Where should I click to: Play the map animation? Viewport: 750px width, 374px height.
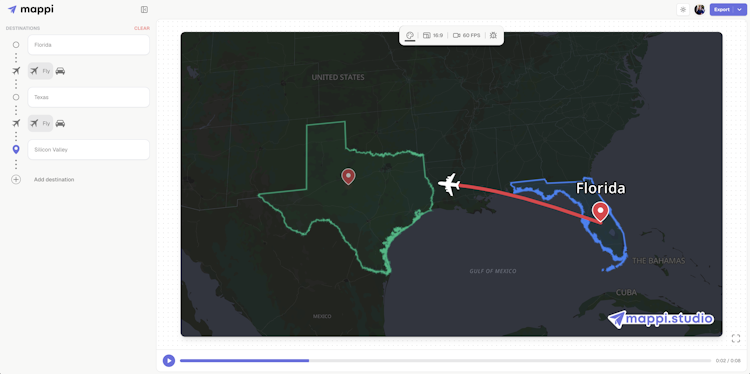[169, 361]
